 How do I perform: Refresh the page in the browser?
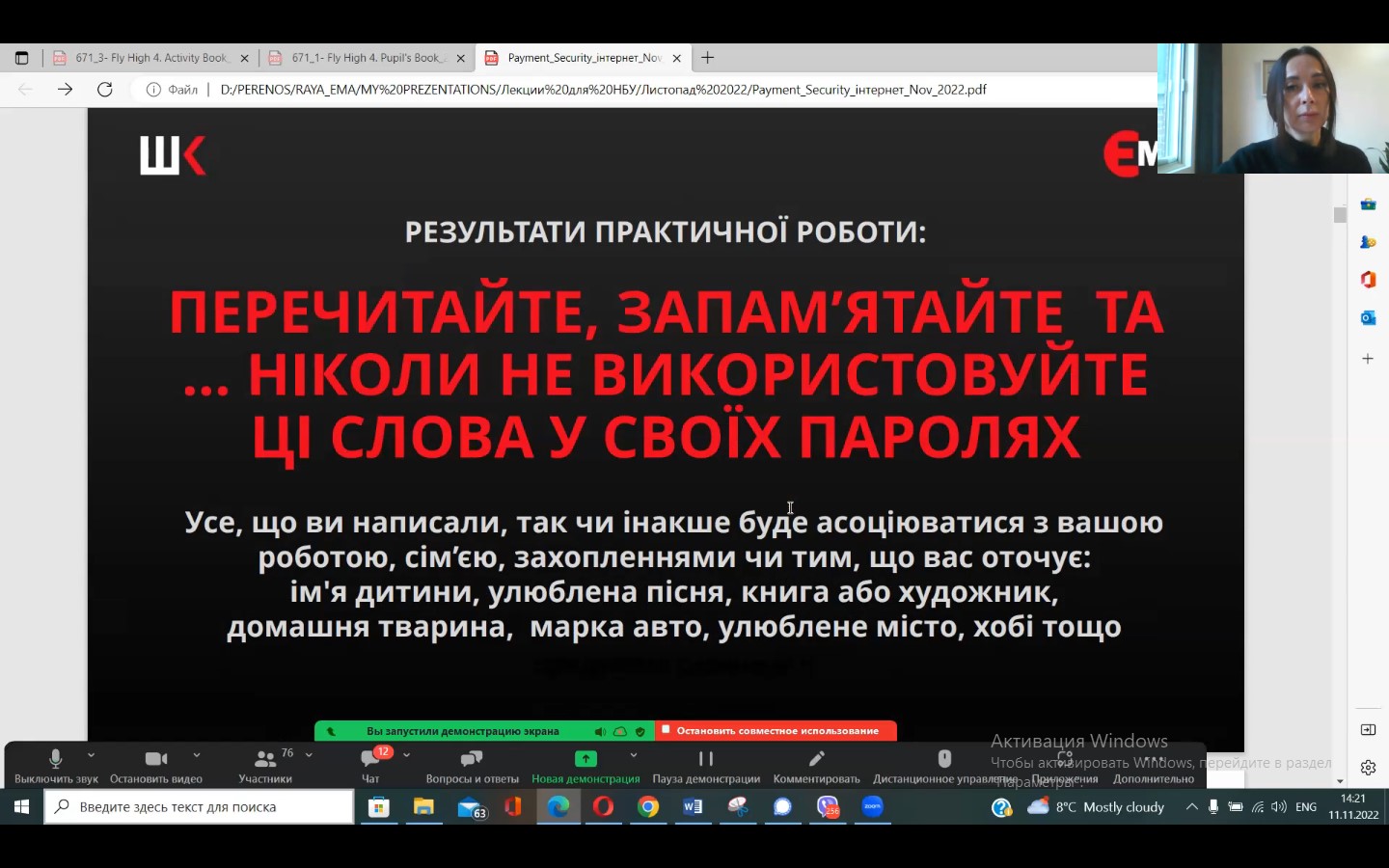[105, 90]
